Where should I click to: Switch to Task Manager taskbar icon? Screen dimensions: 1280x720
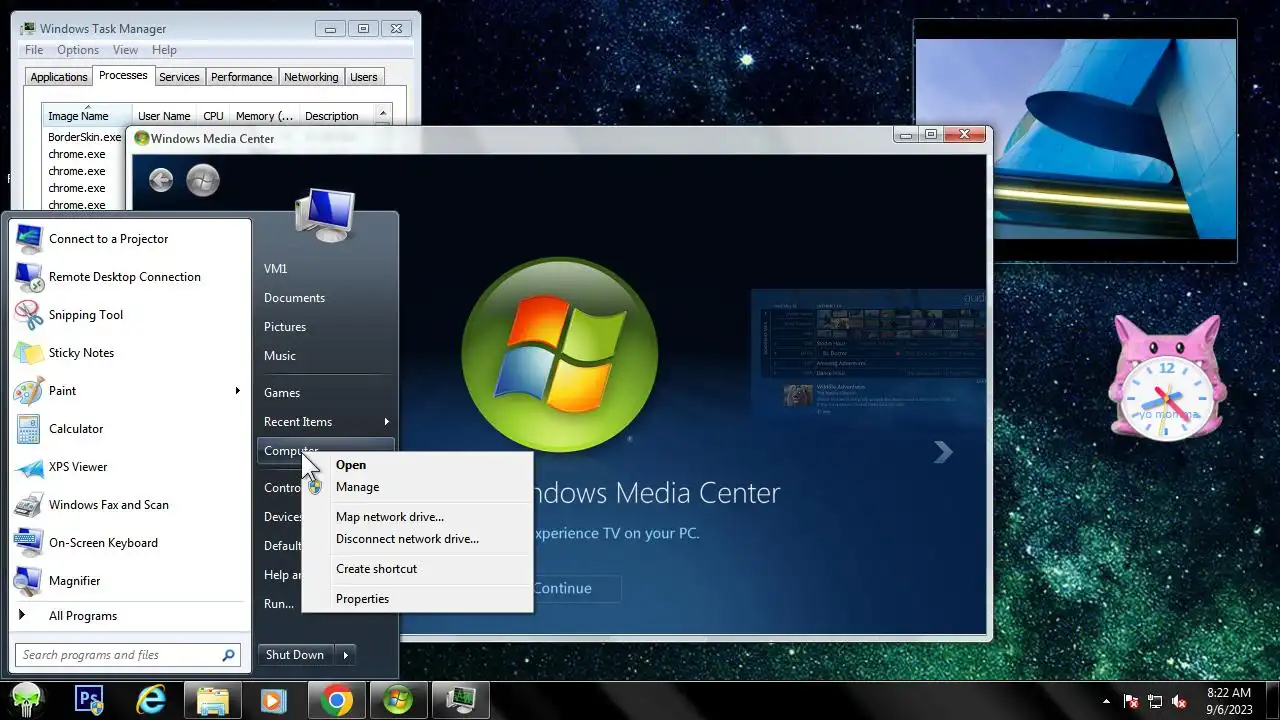[460, 700]
